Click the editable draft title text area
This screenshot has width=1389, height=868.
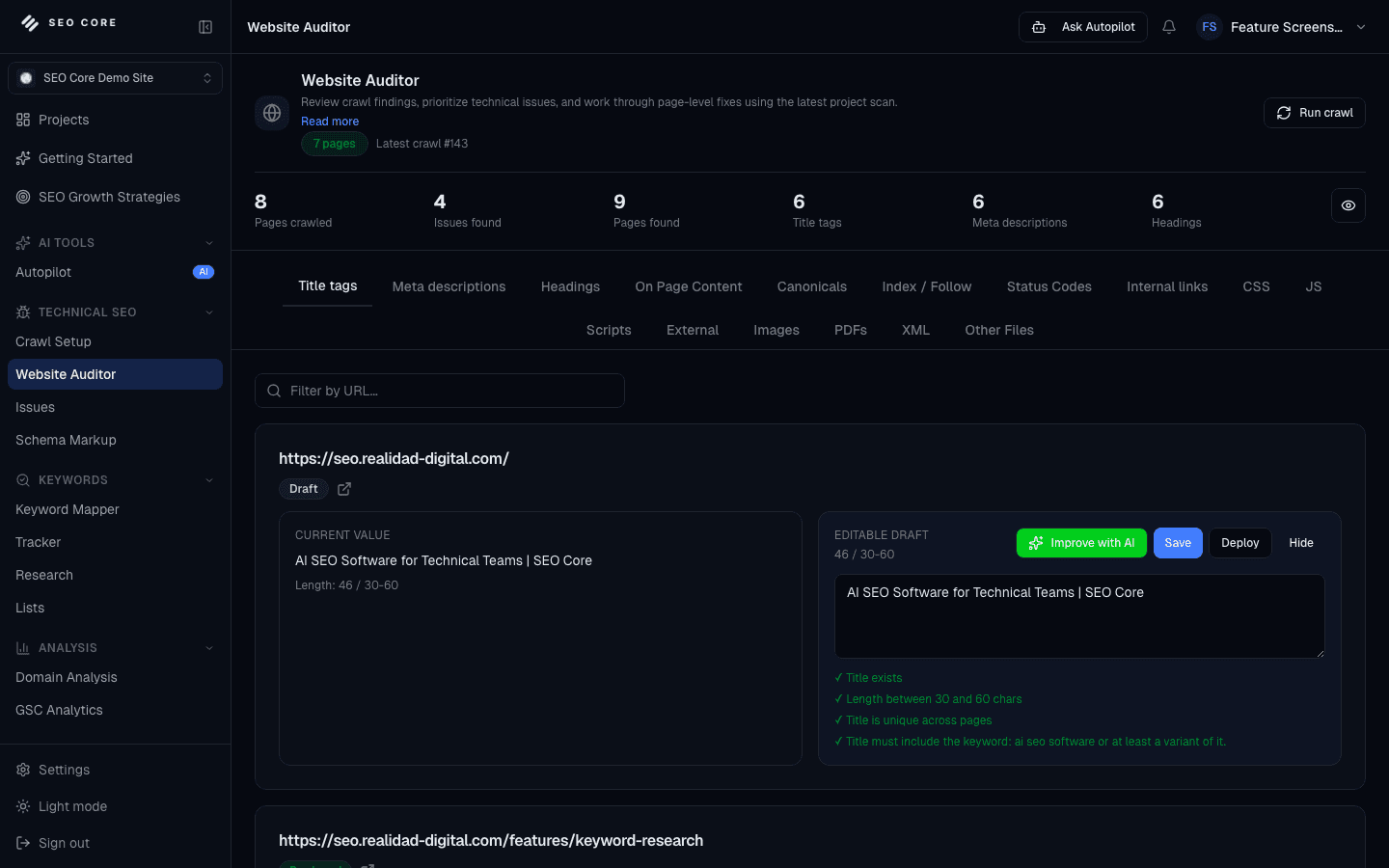(1079, 616)
